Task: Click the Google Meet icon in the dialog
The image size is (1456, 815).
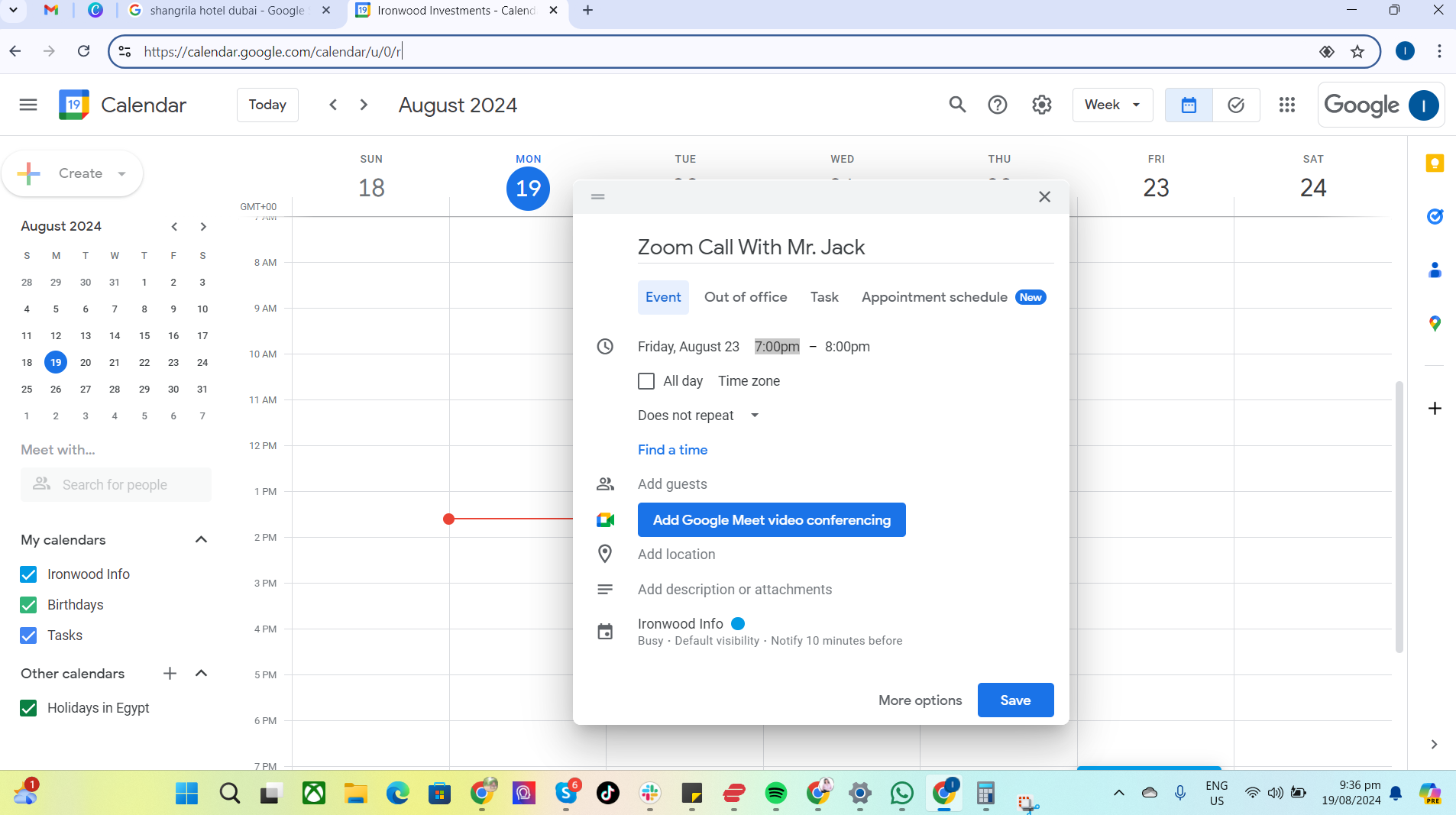Action: [x=605, y=520]
